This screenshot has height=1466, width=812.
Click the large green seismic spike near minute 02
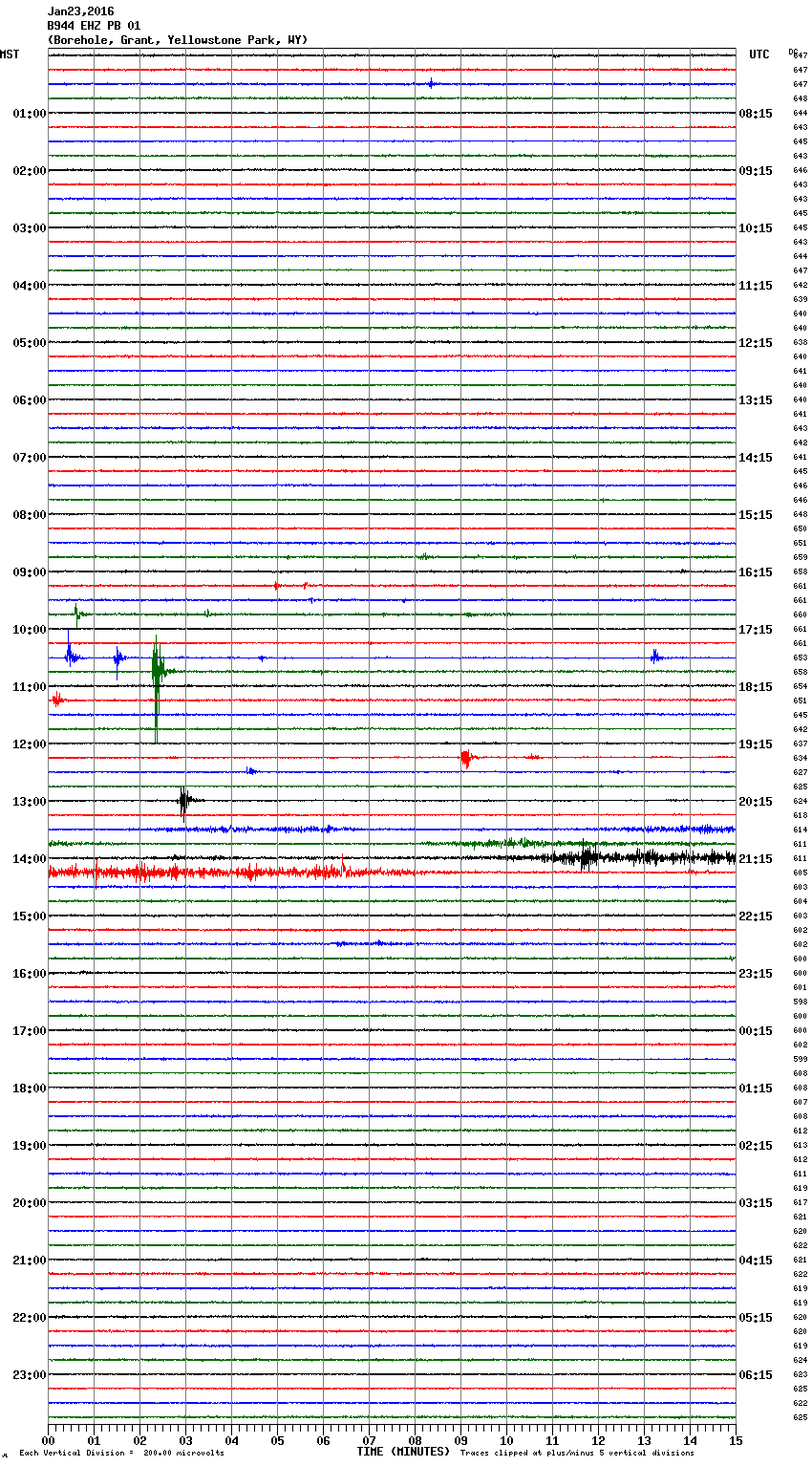click(x=157, y=688)
